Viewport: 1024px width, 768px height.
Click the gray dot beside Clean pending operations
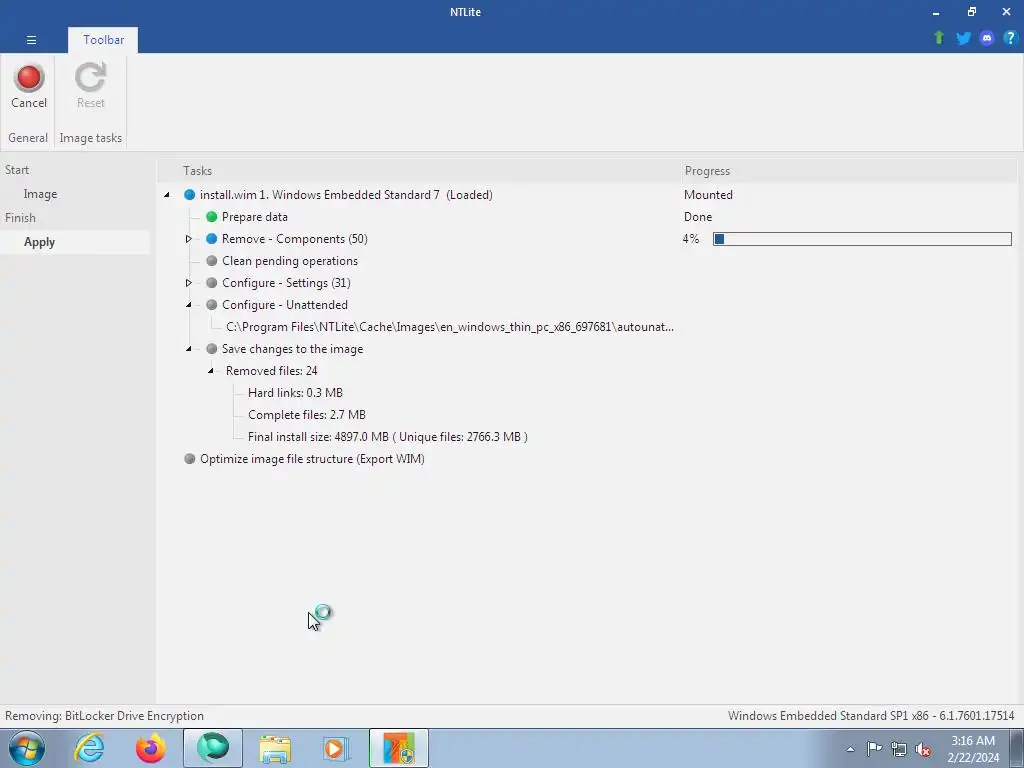[212, 261]
